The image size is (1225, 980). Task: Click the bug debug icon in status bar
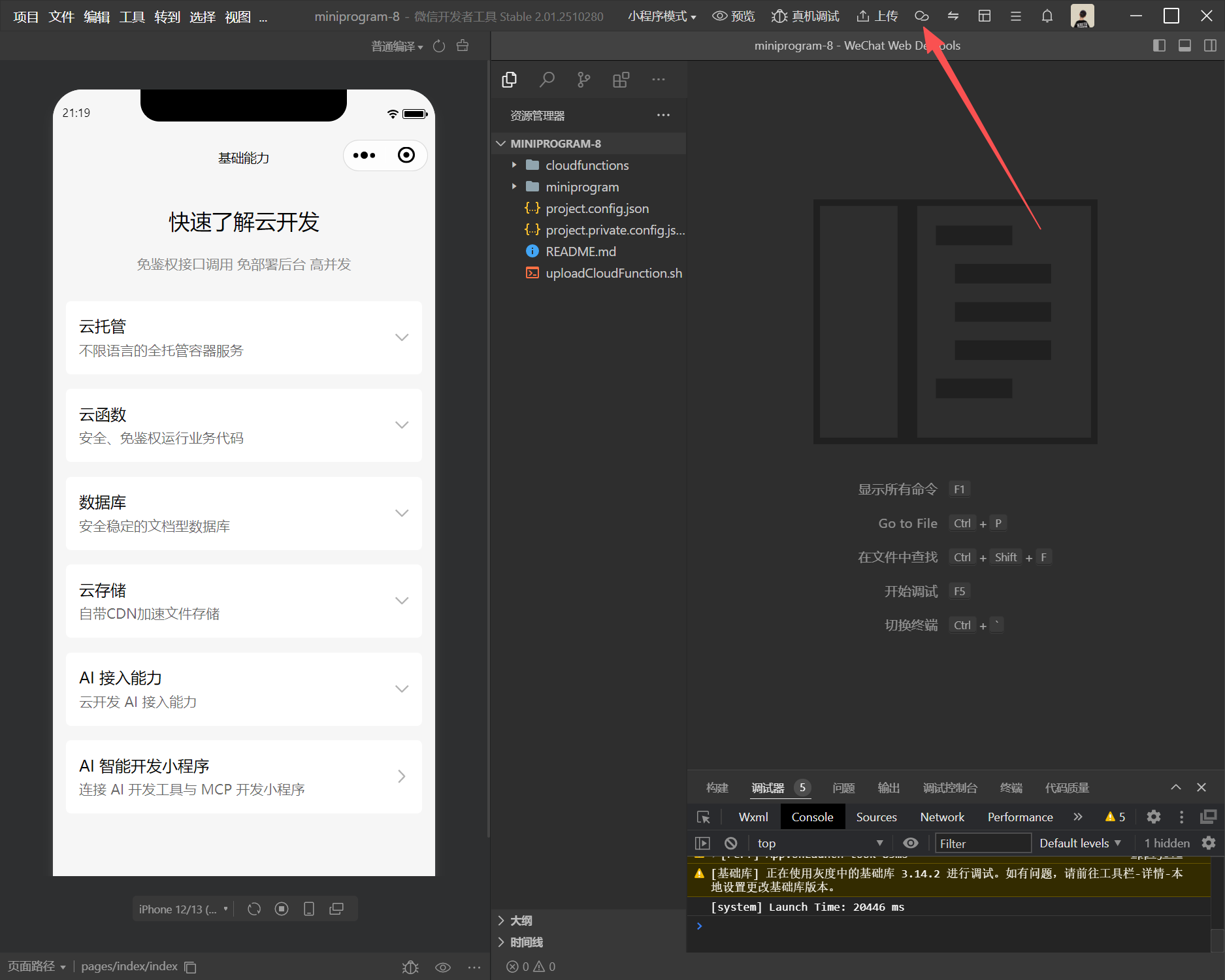click(x=410, y=967)
